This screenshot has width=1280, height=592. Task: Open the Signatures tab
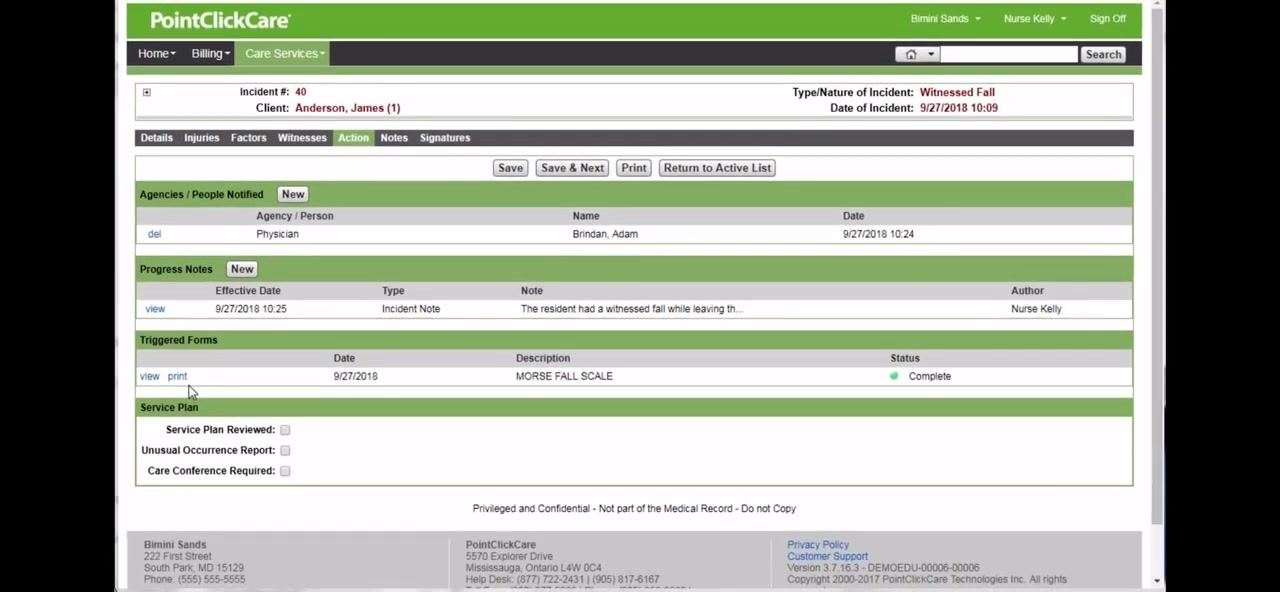pos(445,138)
